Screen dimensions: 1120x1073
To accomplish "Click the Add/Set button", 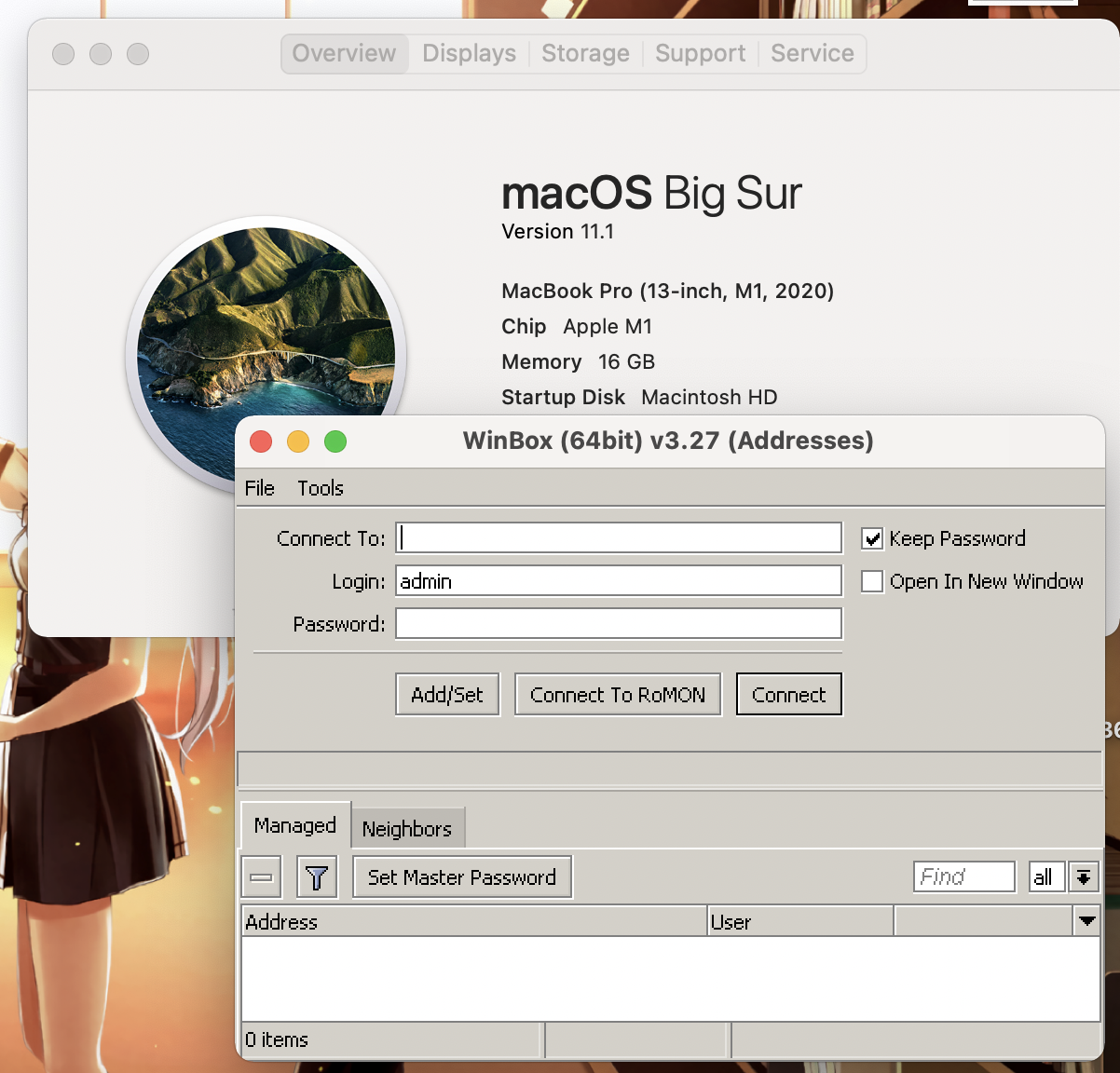I will pyautogui.click(x=447, y=695).
